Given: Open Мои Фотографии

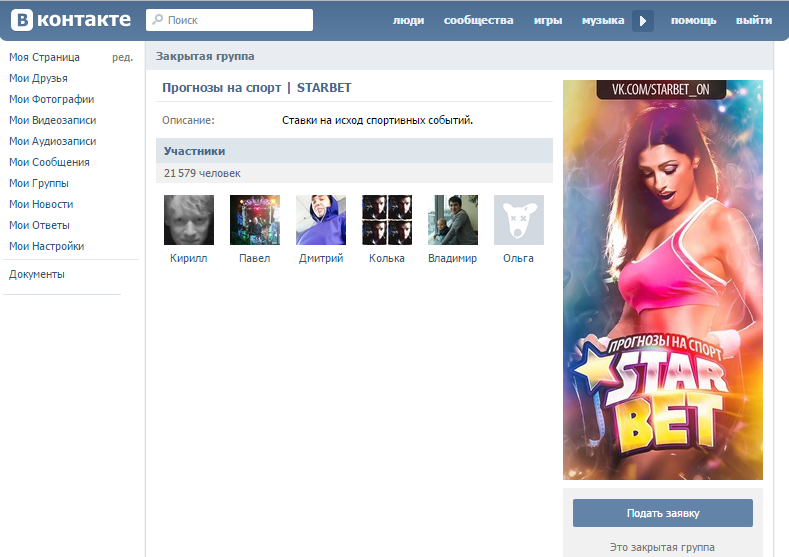Looking at the screenshot, I should (x=51, y=100).
